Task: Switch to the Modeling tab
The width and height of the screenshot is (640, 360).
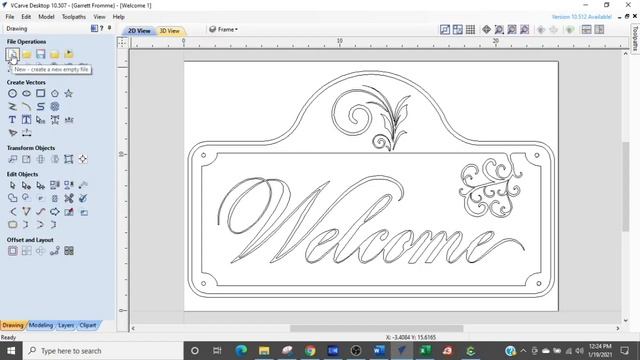Action: point(41,325)
